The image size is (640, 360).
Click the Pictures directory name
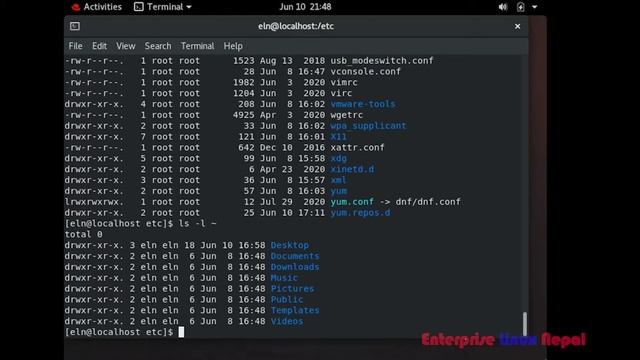(x=293, y=289)
